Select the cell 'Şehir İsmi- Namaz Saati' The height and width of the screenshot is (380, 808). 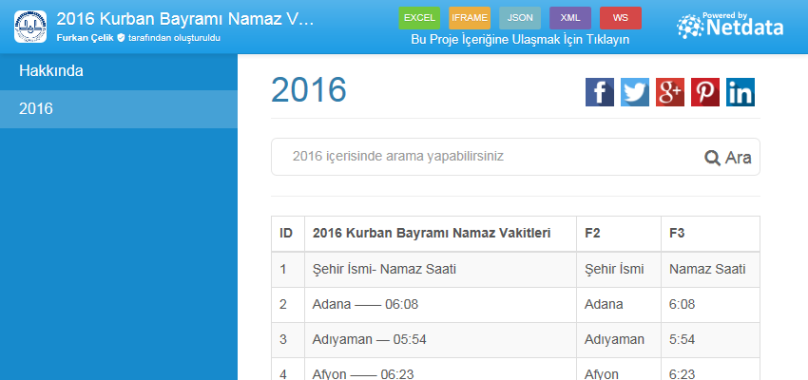click(441, 269)
